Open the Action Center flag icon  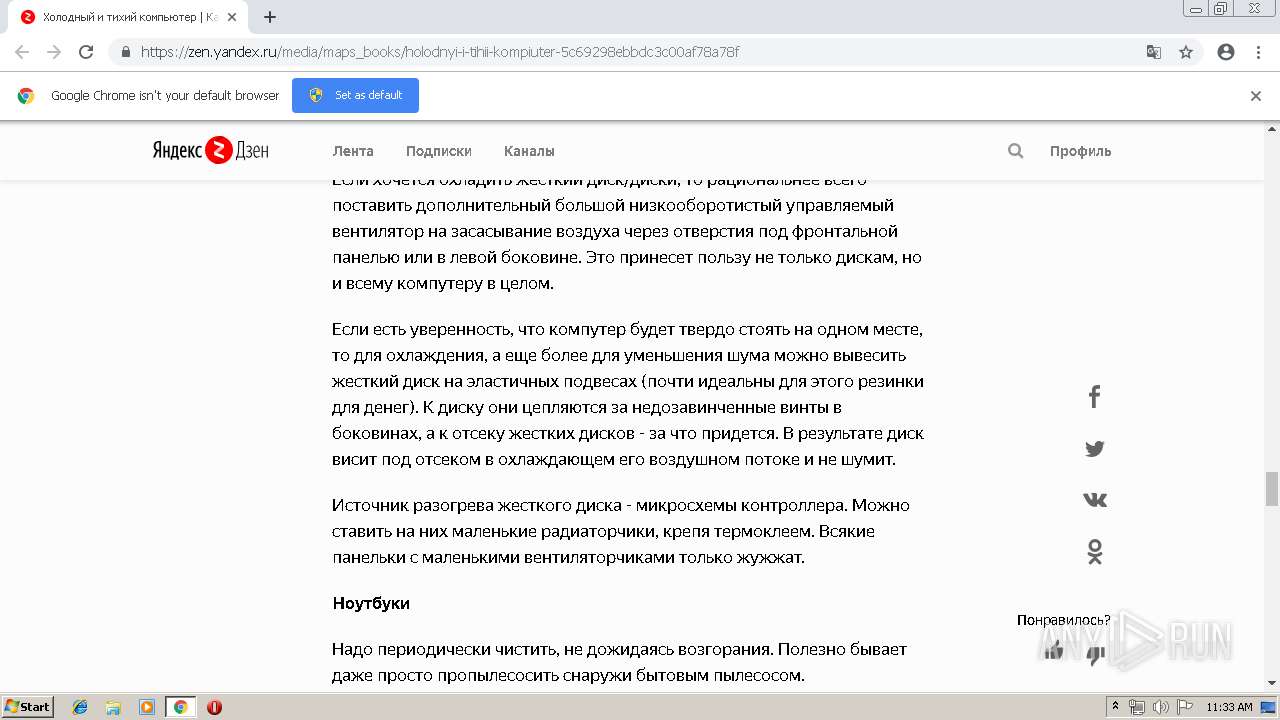pos(1184,707)
